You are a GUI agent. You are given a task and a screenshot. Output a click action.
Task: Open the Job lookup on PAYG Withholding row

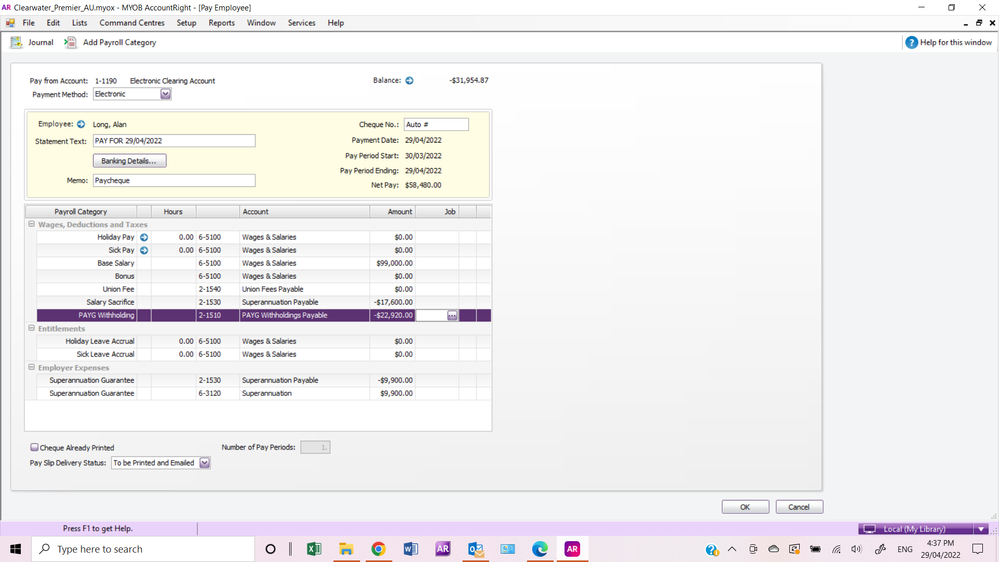click(x=452, y=315)
